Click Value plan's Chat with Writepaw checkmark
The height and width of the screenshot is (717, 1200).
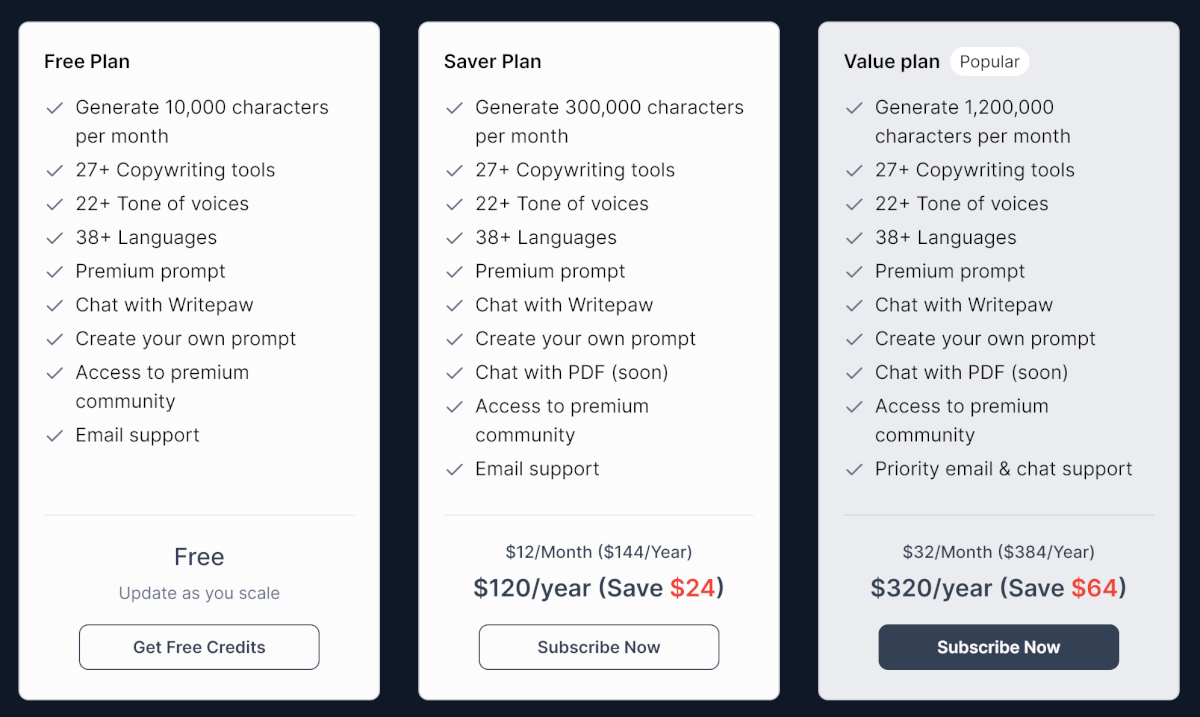point(854,306)
